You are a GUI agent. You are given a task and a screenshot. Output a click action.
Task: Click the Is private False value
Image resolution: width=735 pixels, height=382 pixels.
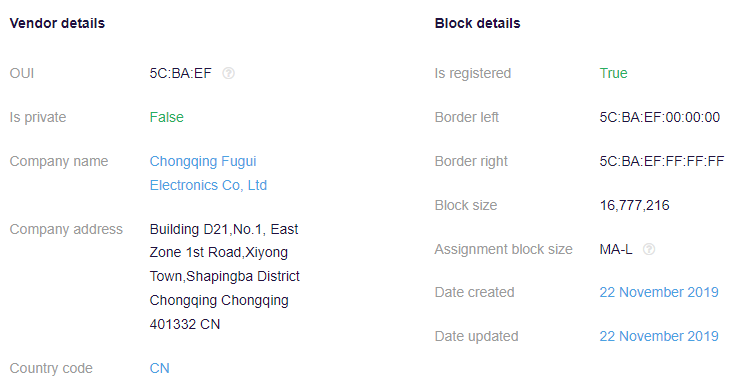[x=166, y=117]
